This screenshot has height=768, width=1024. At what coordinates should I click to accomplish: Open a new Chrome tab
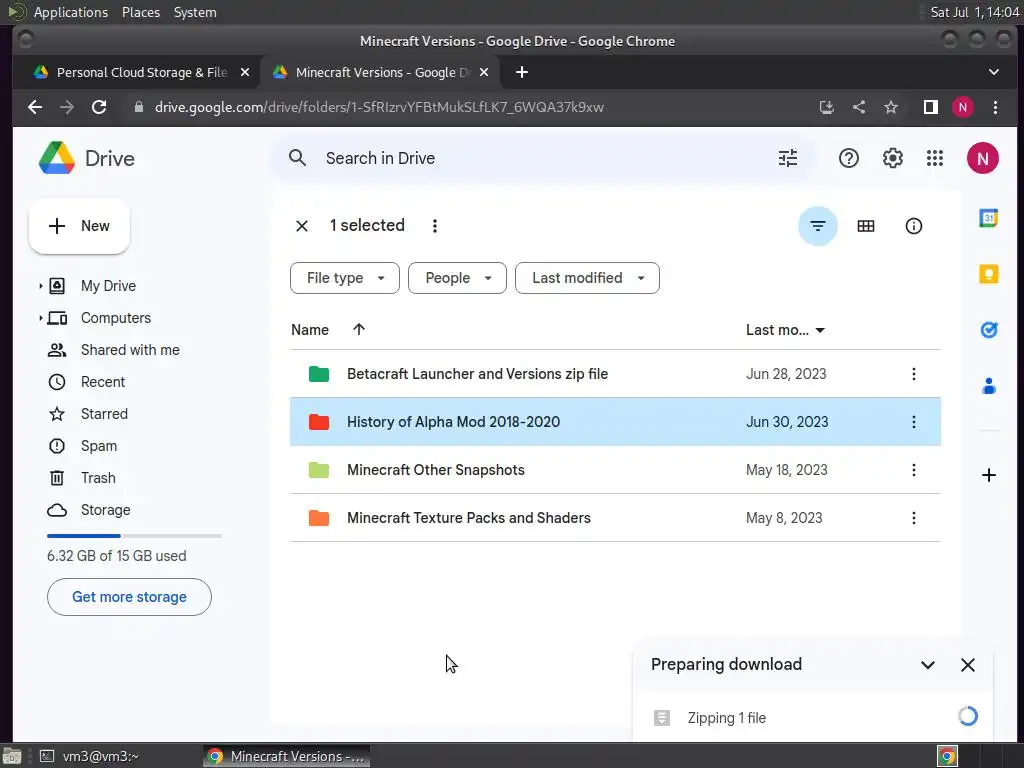coord(521,72)
